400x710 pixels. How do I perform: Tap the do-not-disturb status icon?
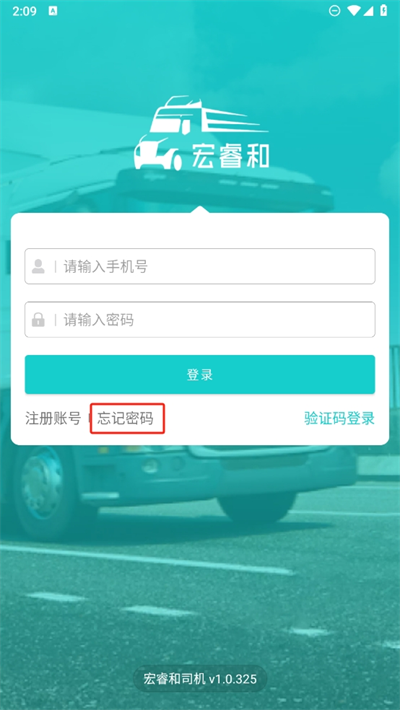334,11
